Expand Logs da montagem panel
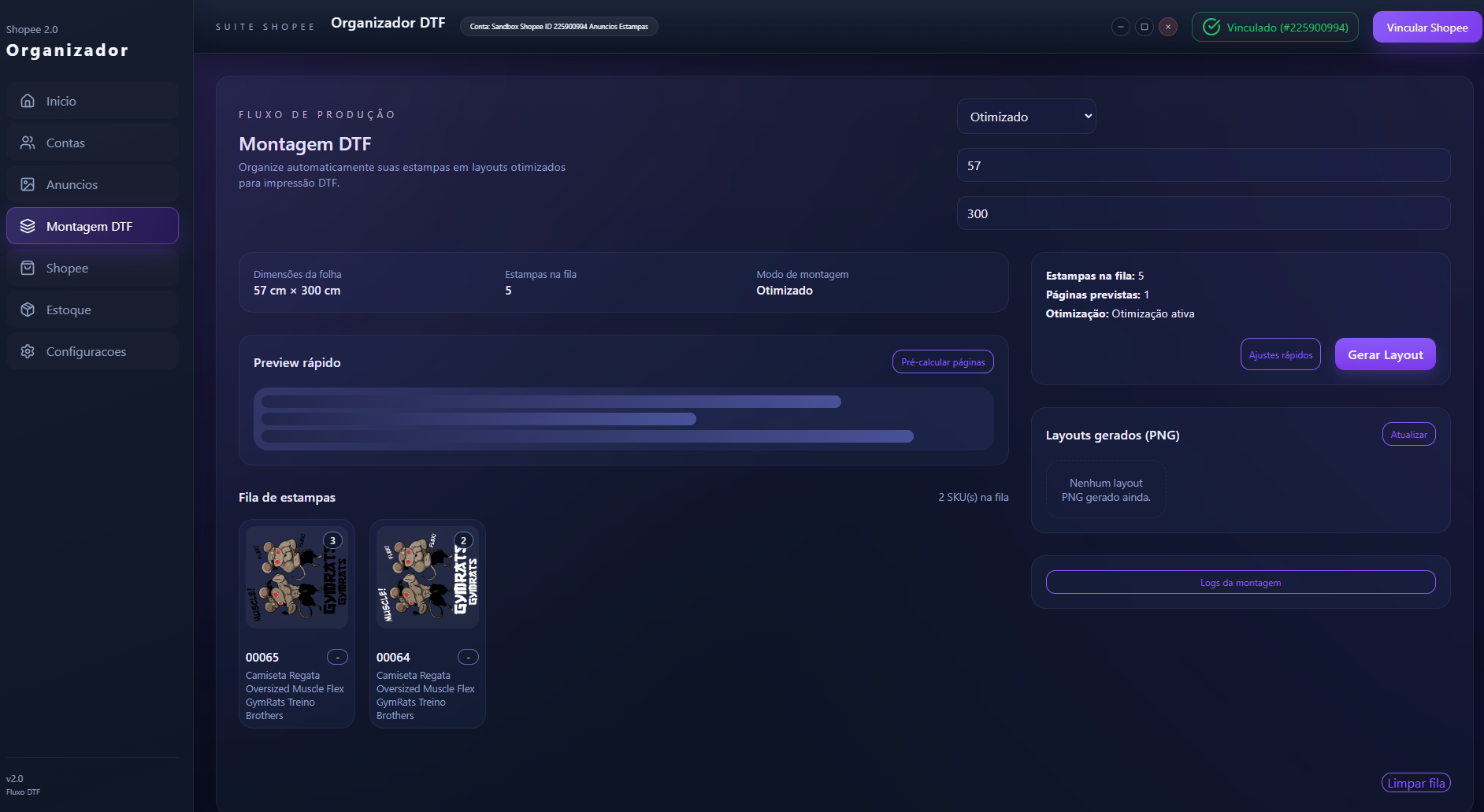The image size is (1484, 812). click(x=1240, y=583)
